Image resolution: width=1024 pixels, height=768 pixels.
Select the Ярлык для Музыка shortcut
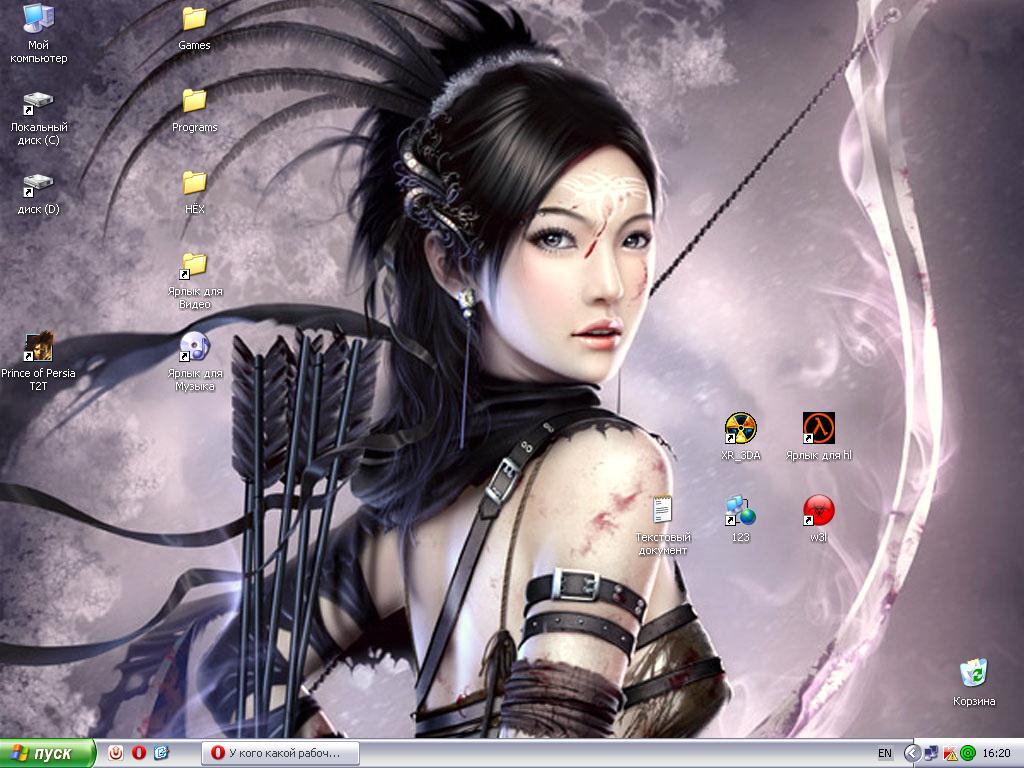(194, 347)
